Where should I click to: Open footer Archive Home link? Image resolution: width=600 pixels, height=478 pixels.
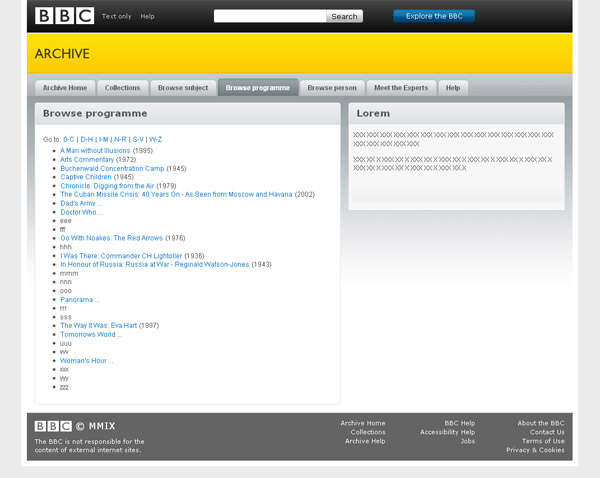click(363, 423)
